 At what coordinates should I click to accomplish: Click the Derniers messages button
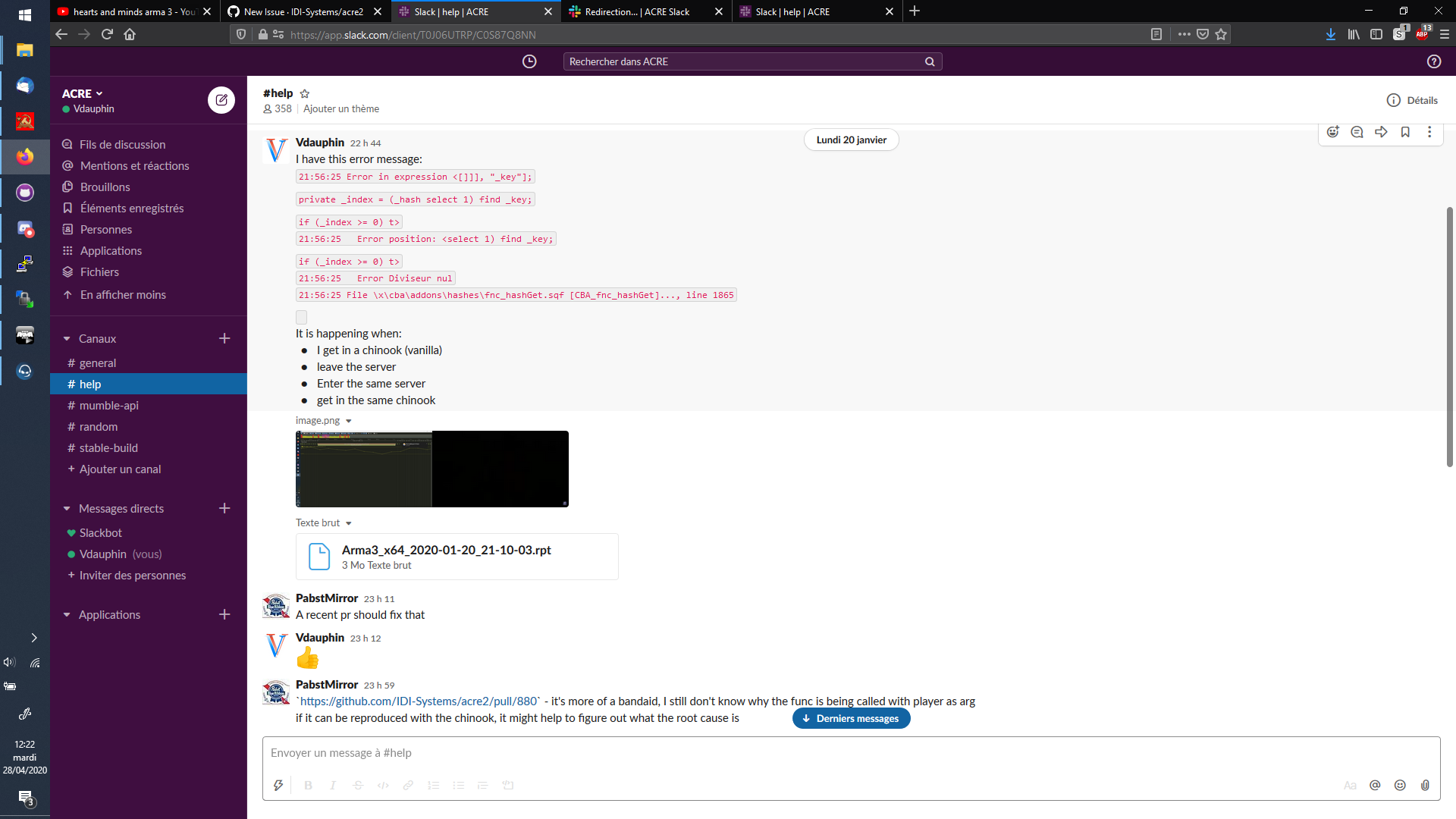click(851, 718)
